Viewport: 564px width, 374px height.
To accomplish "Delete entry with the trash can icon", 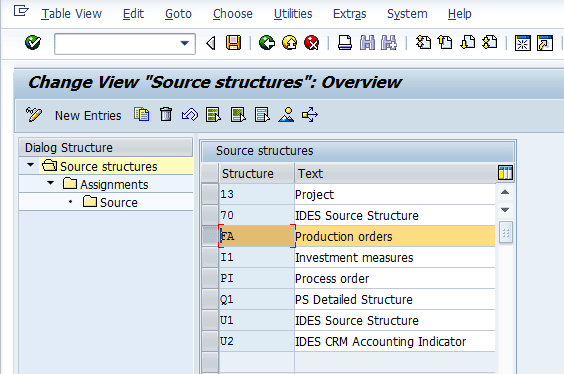I will (166, 115).
